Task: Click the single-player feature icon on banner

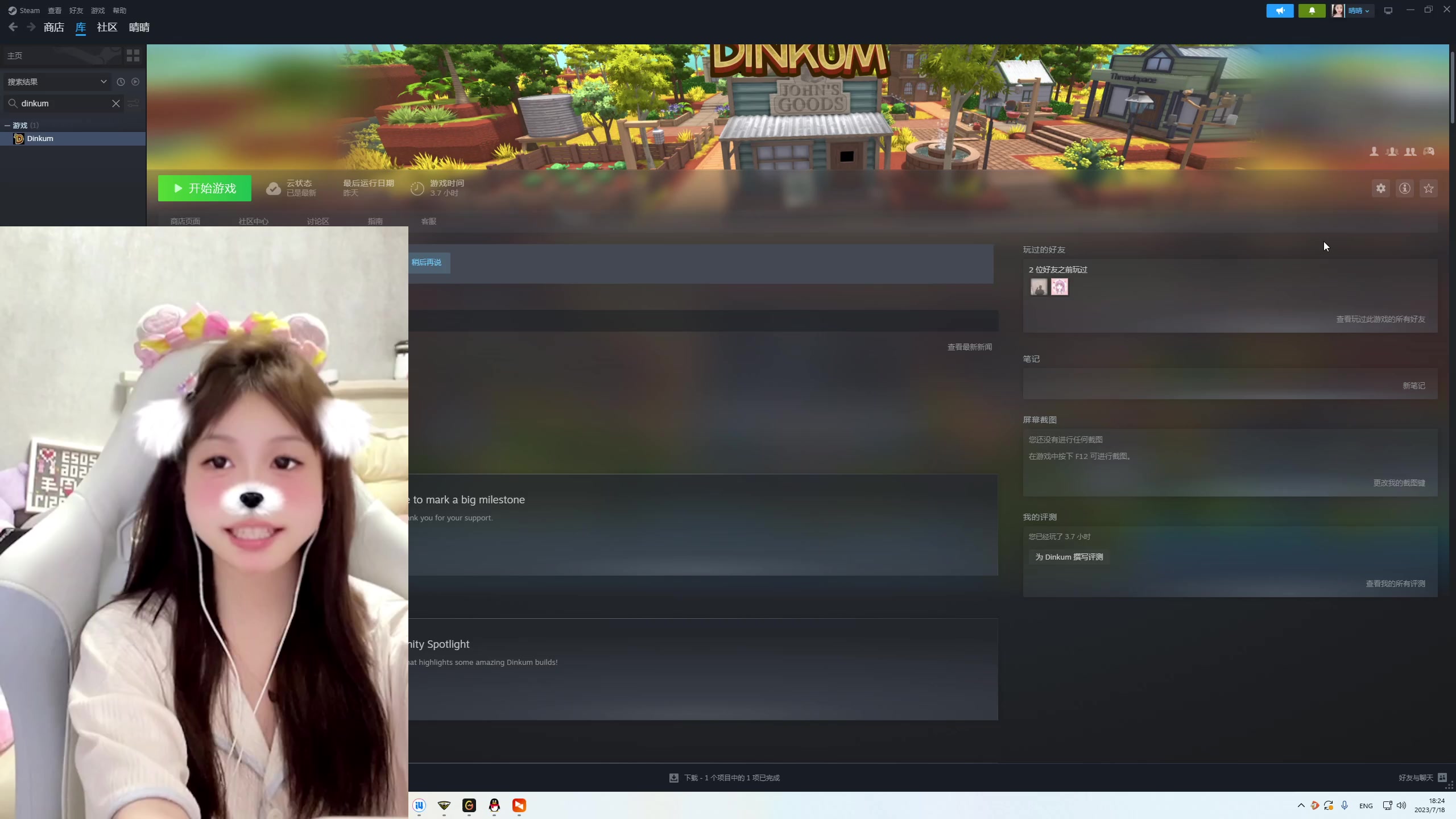Action: point(1374,151)
